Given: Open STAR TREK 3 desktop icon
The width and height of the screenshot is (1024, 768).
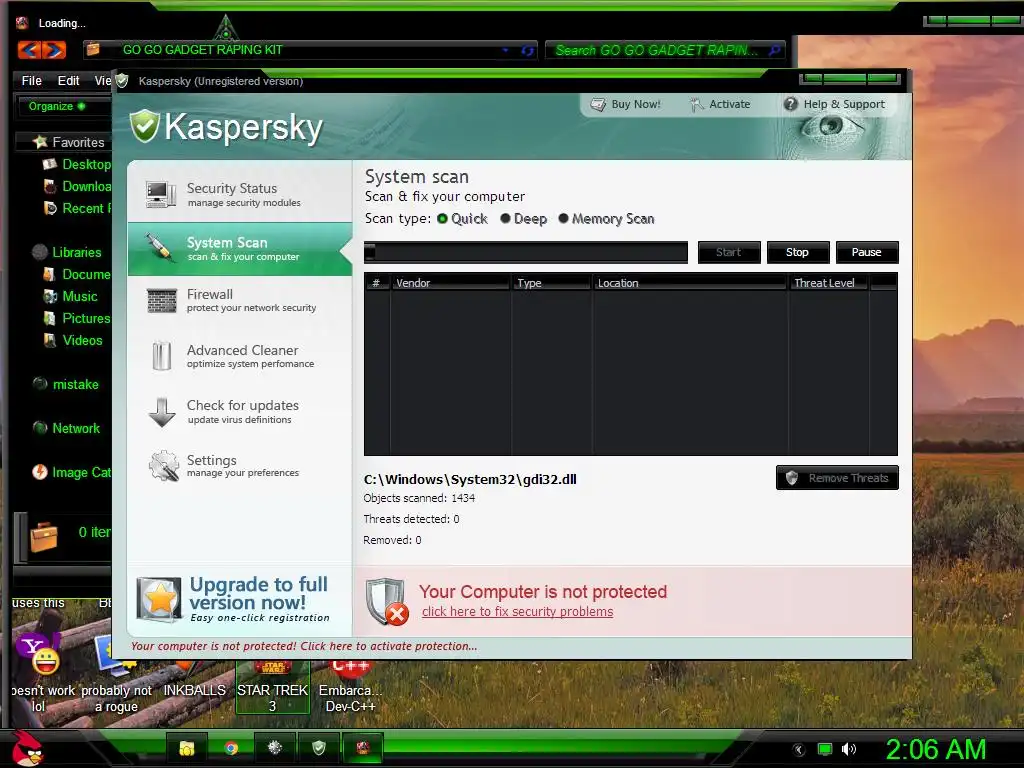Looking at the screenshot, I should tap(272, 686).
